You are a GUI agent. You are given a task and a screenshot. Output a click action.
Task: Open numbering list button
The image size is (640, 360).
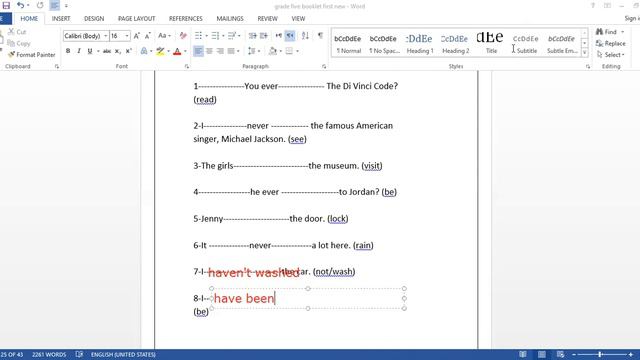pyautogui.click(x=215, y=36)
